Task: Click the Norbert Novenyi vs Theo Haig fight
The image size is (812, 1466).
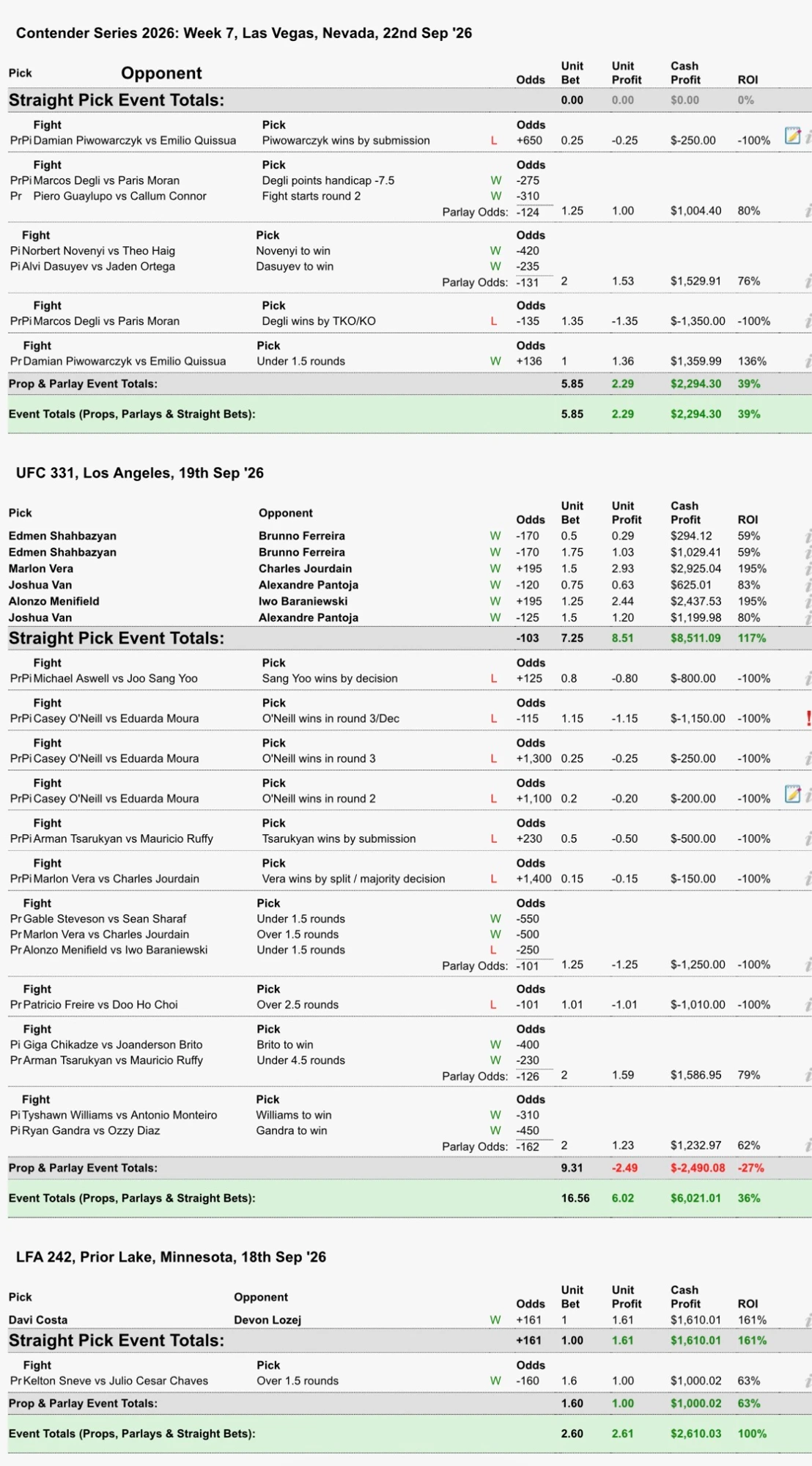Action: pos(98,251)
